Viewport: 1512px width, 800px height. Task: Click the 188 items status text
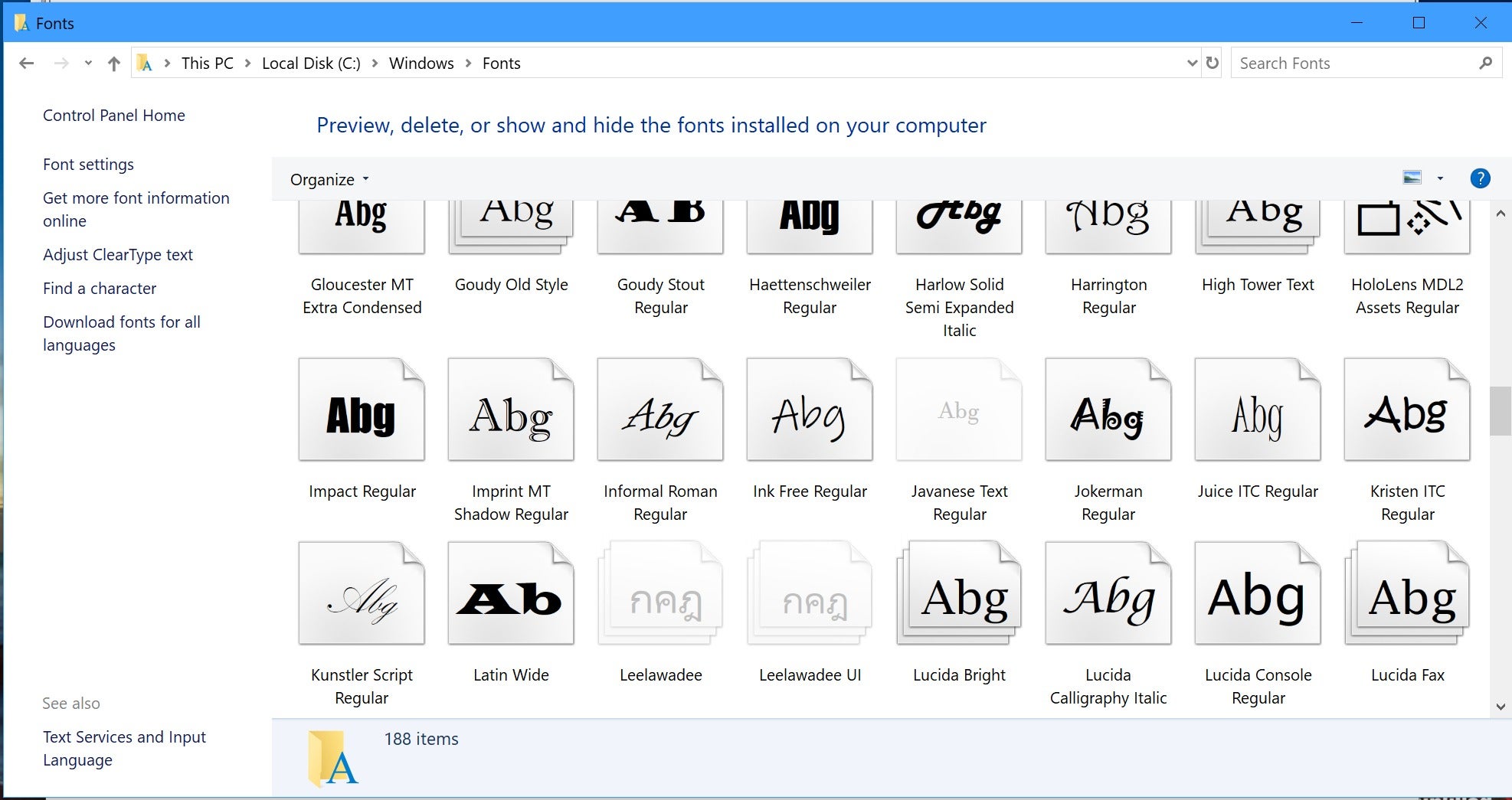tap(421, 739)
